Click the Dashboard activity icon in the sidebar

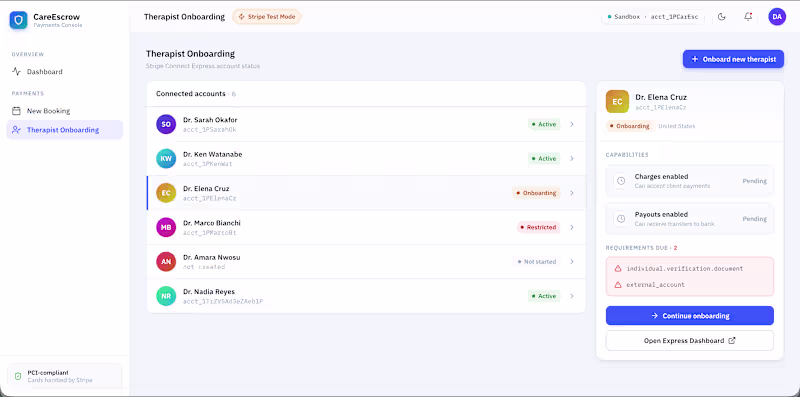pyautogui.click(x=16, y=71)
